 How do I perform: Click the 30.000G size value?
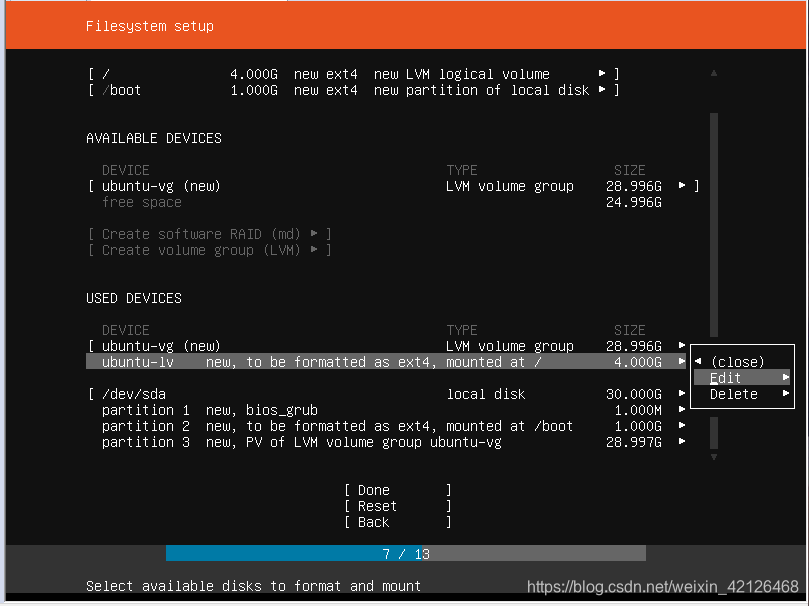(634, 394)
